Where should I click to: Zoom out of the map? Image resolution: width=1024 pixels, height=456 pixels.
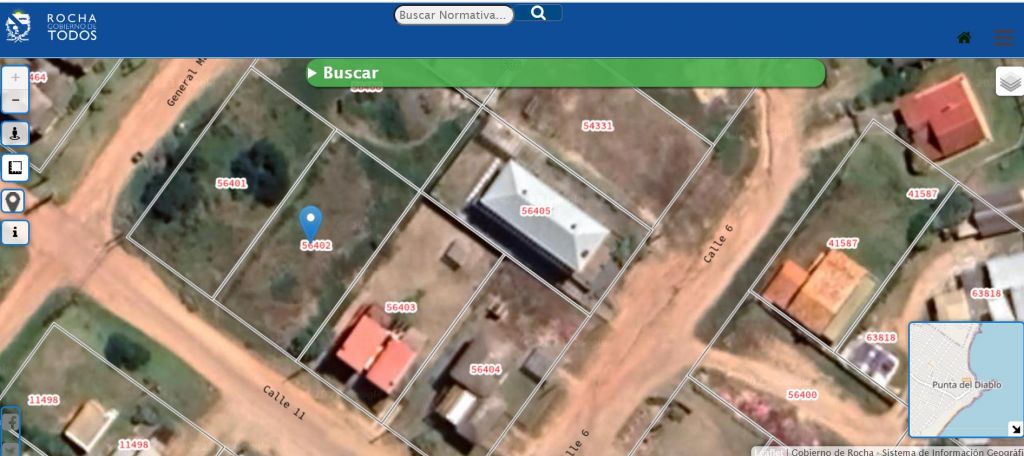click(15, 101)
